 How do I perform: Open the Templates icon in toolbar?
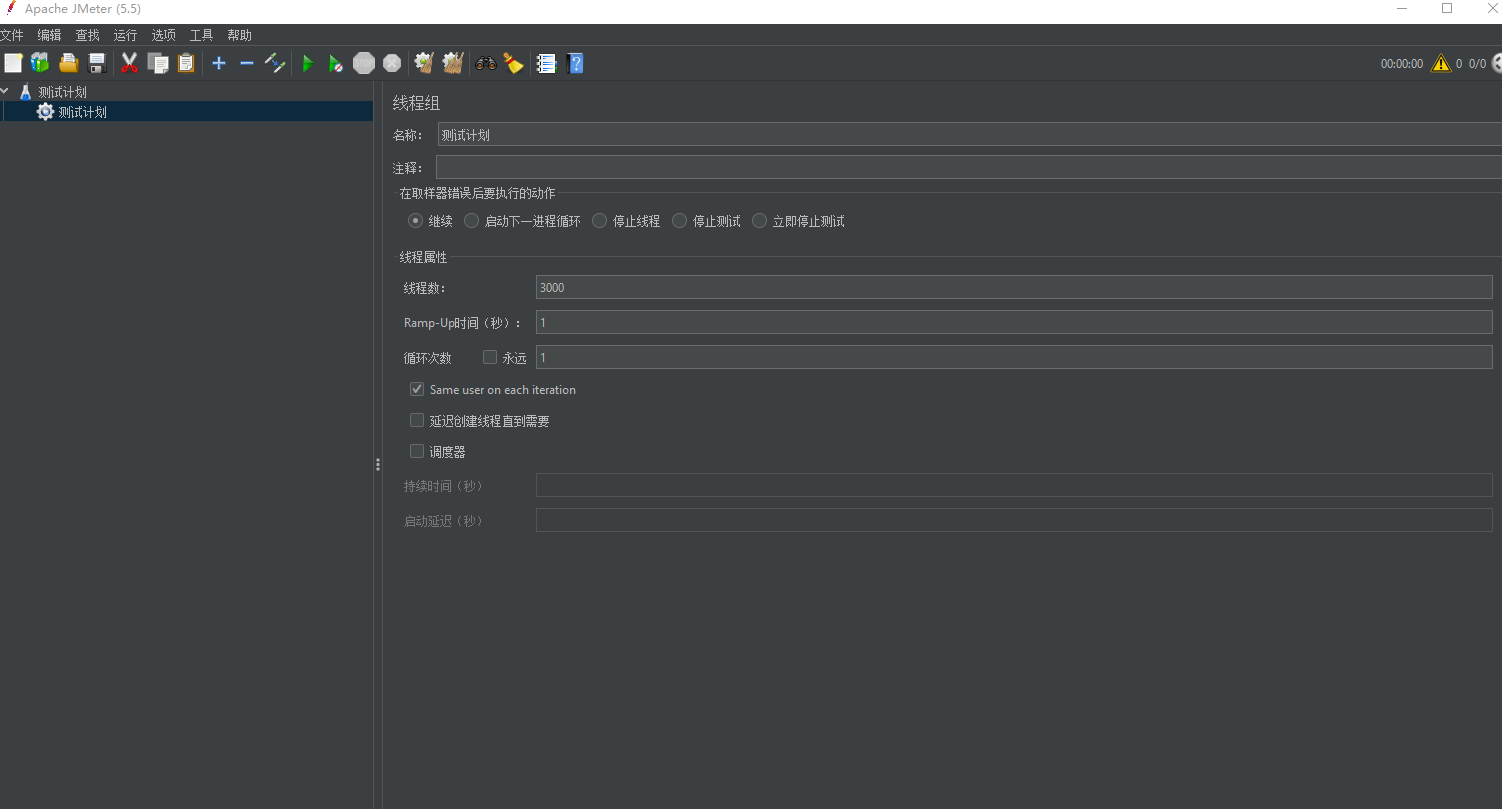coord(40,63)
